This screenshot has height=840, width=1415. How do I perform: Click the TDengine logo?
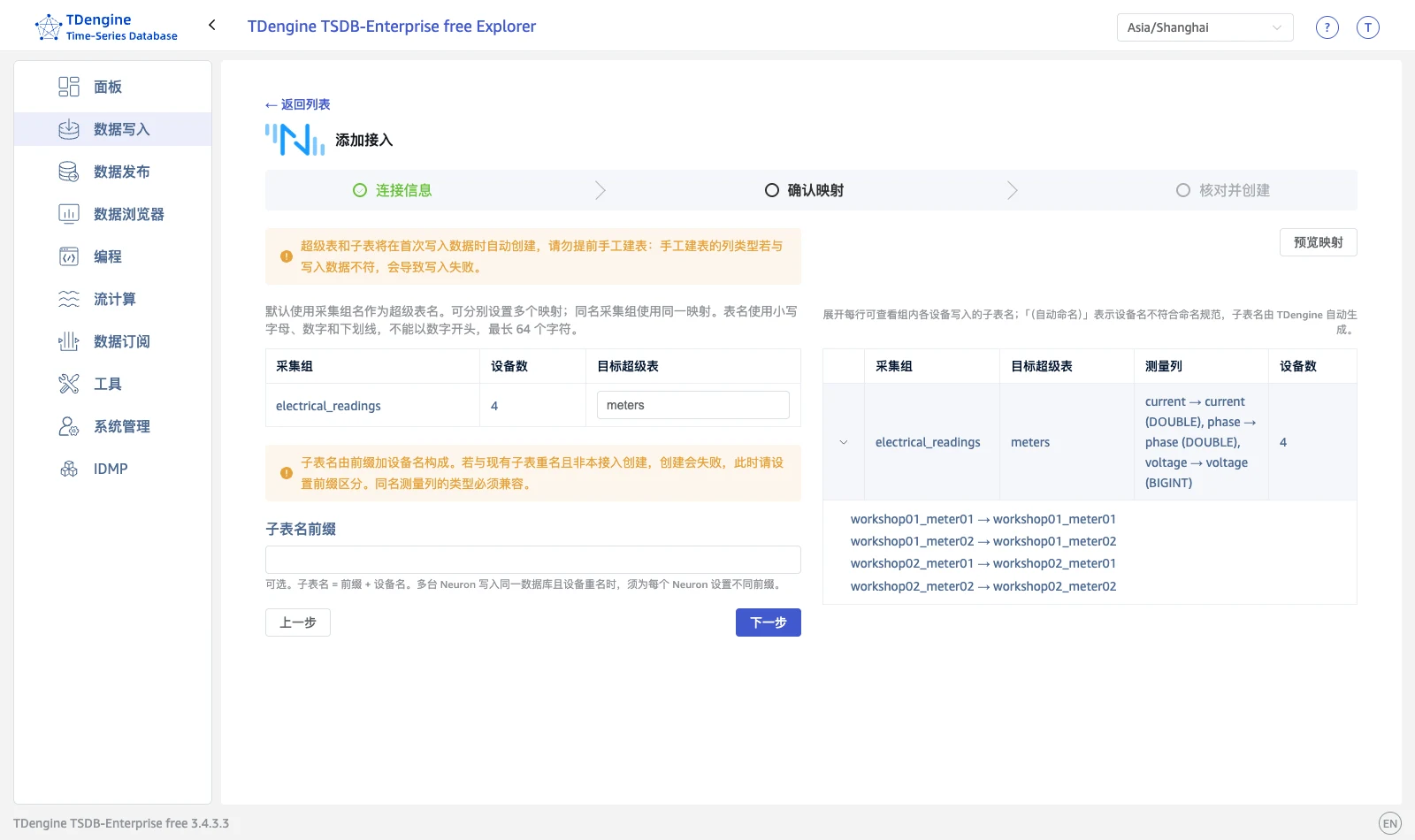(x=106, y=27)
